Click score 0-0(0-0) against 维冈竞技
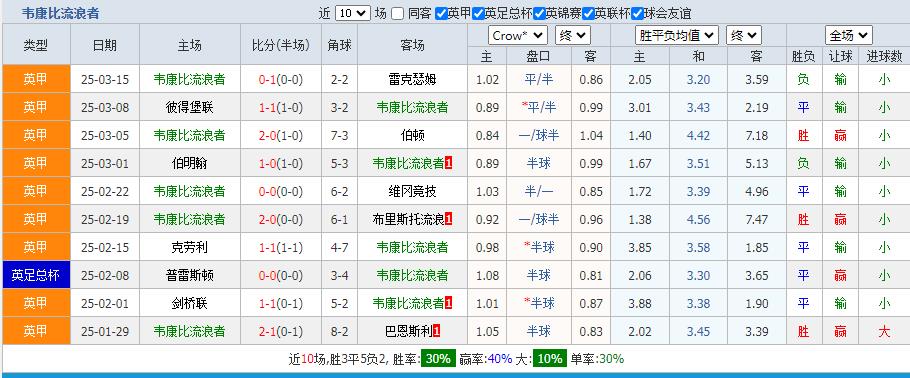The width and height of the screenshot is (910, 378). tap(281, 192)
